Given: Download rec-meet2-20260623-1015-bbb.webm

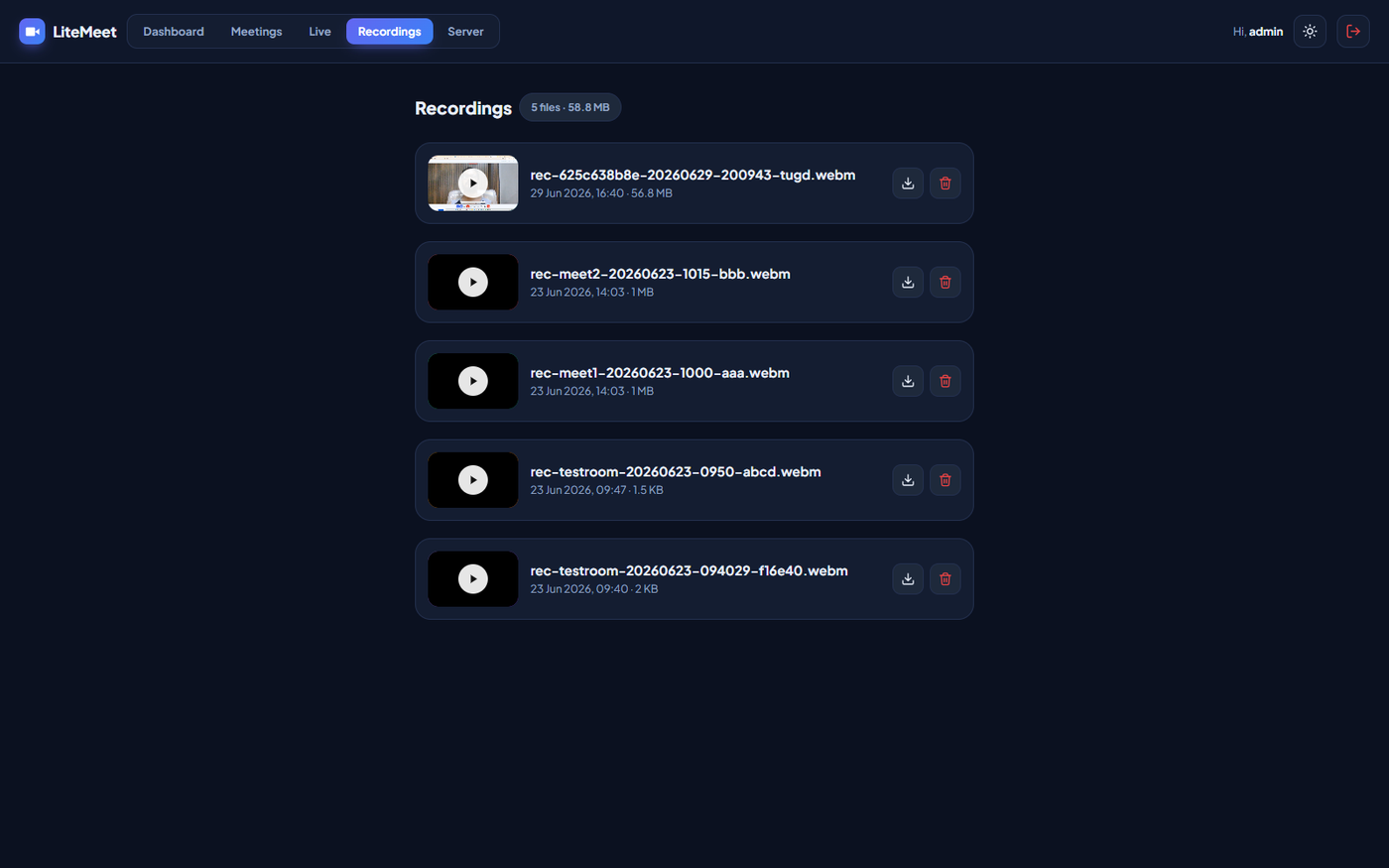Looking at the screenshot, I should click(908, 282).
